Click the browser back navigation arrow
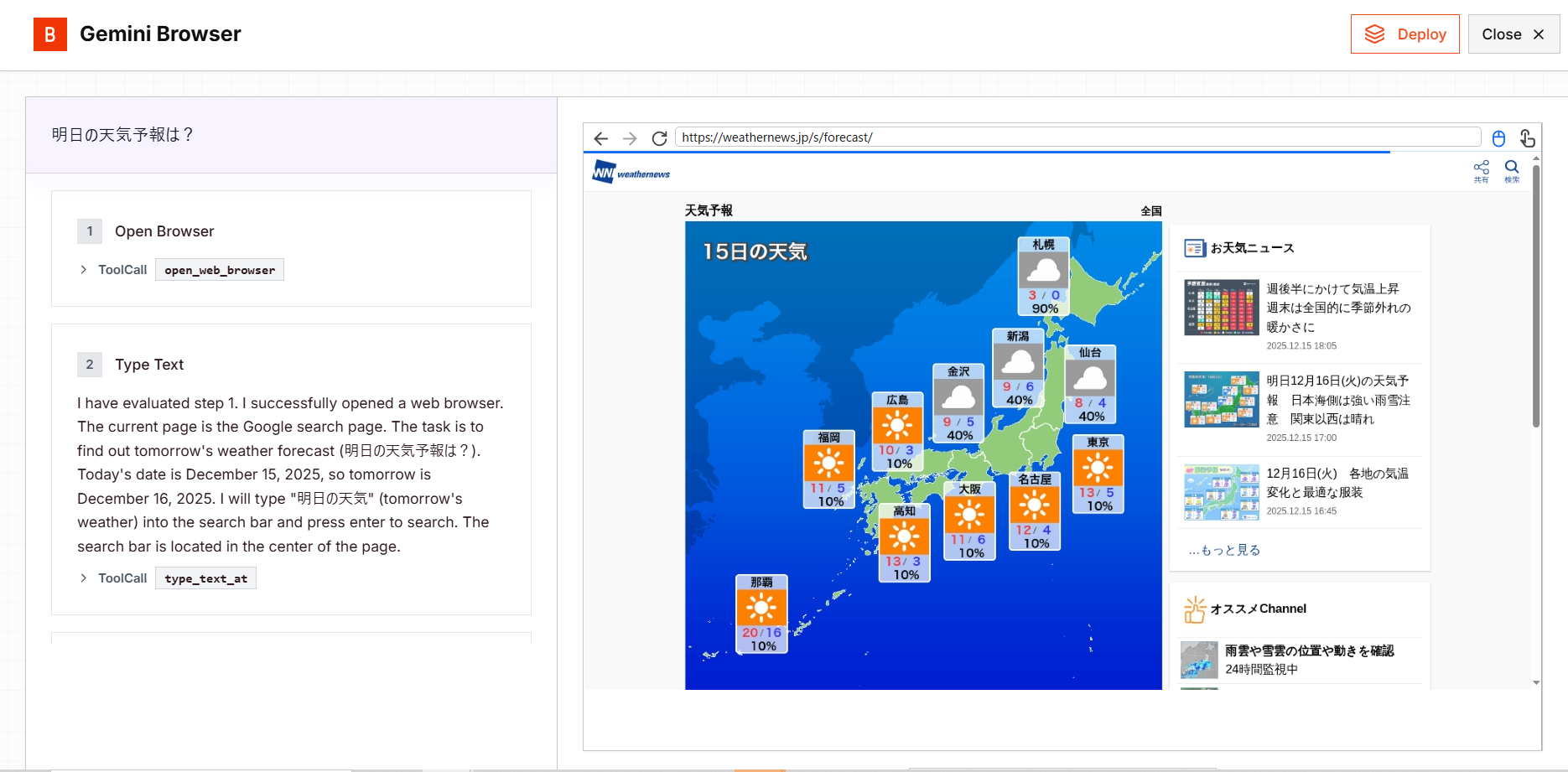 [x=601, y=138]
